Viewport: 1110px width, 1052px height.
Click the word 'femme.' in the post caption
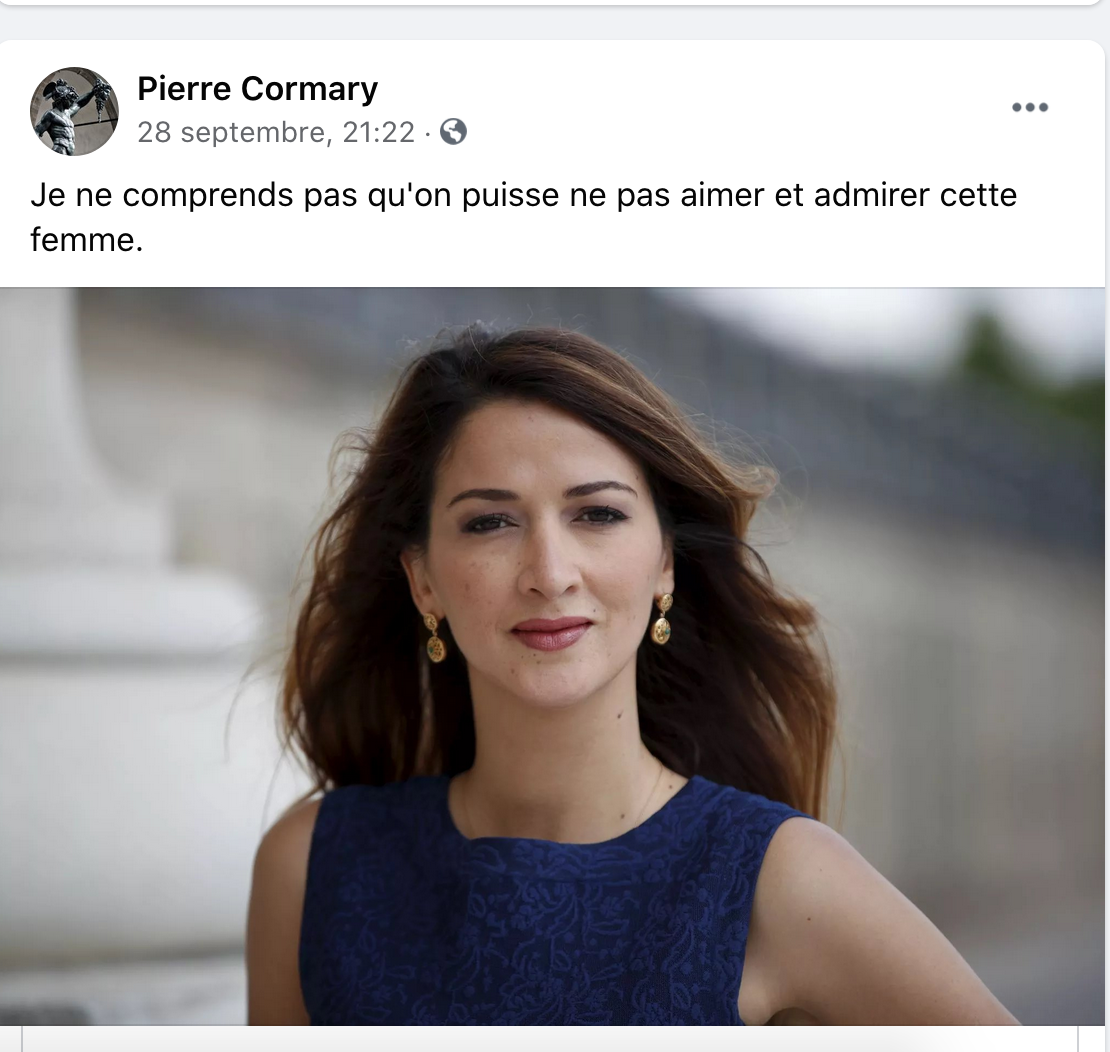point(86,240)
